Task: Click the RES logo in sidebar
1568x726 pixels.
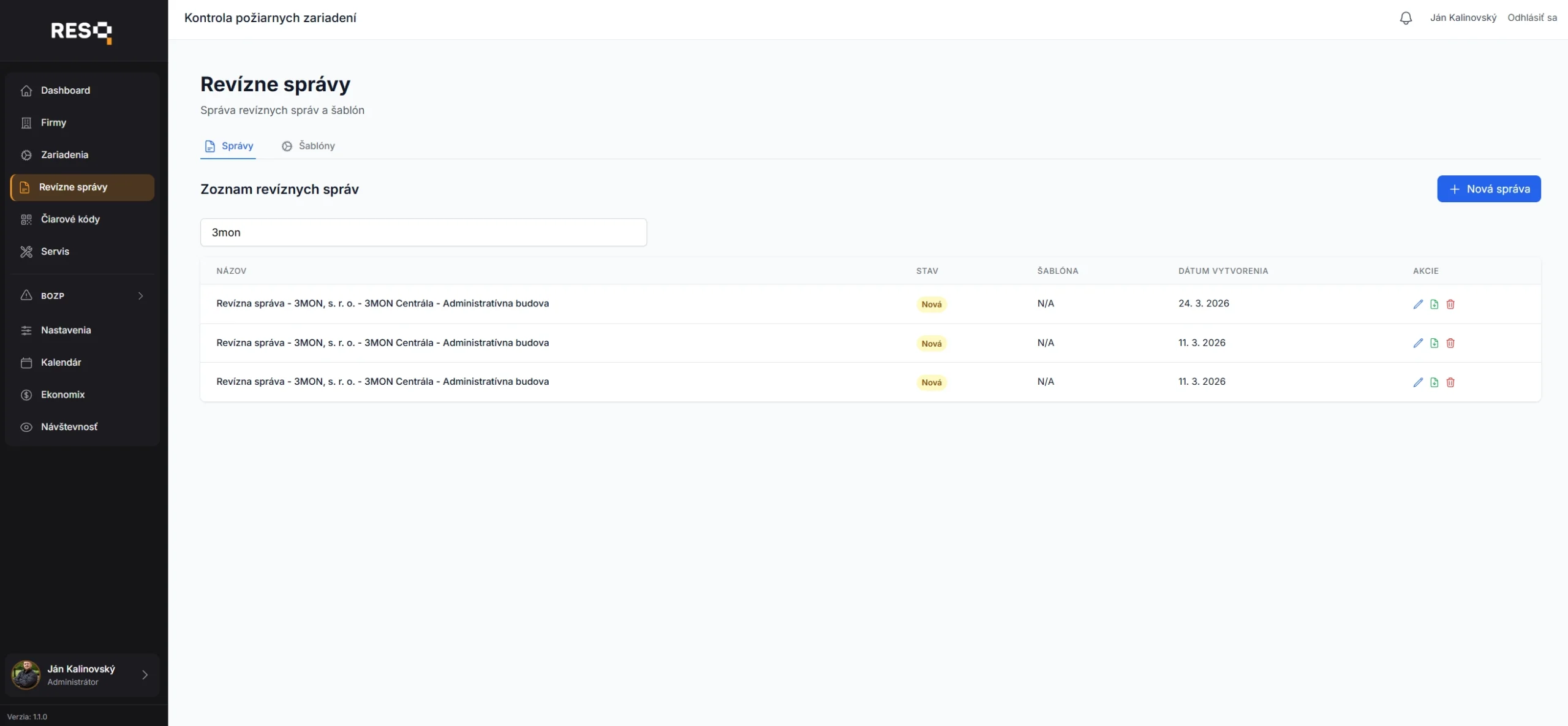Action: pos(81,31)
